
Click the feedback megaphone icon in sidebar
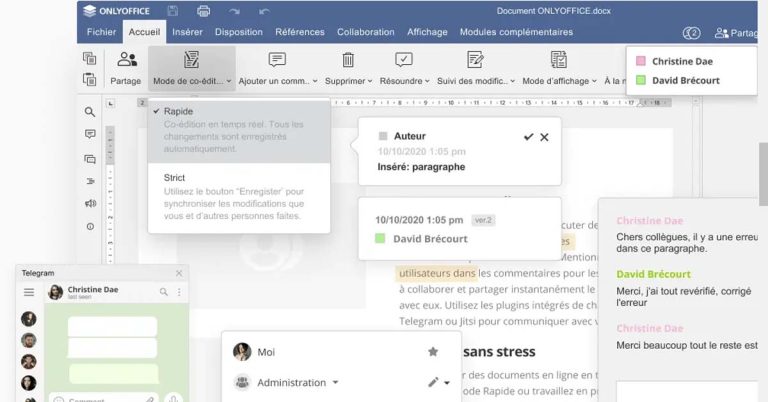click(x=90, y=203)
